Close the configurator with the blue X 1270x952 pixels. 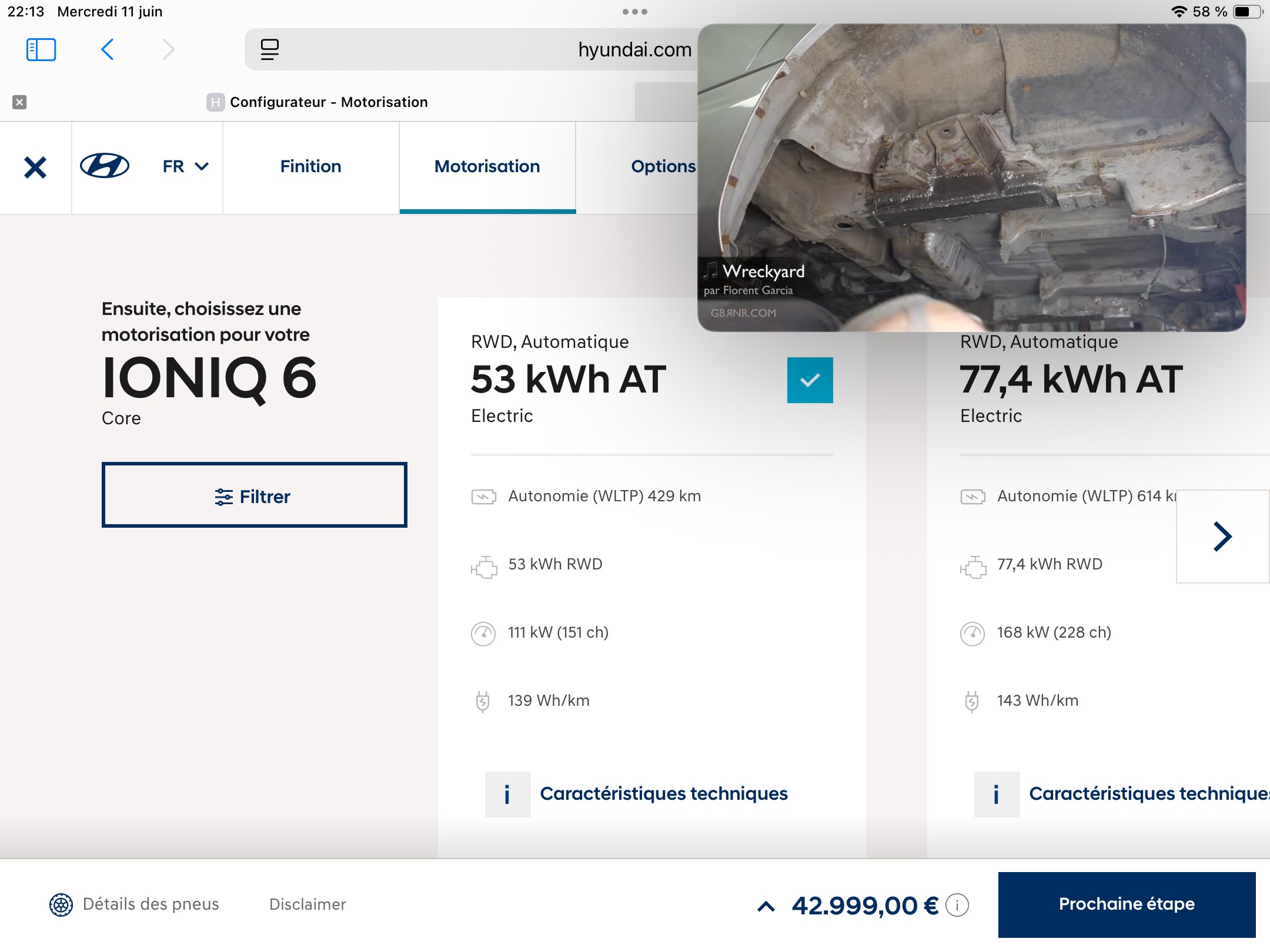tap(35, 167)
